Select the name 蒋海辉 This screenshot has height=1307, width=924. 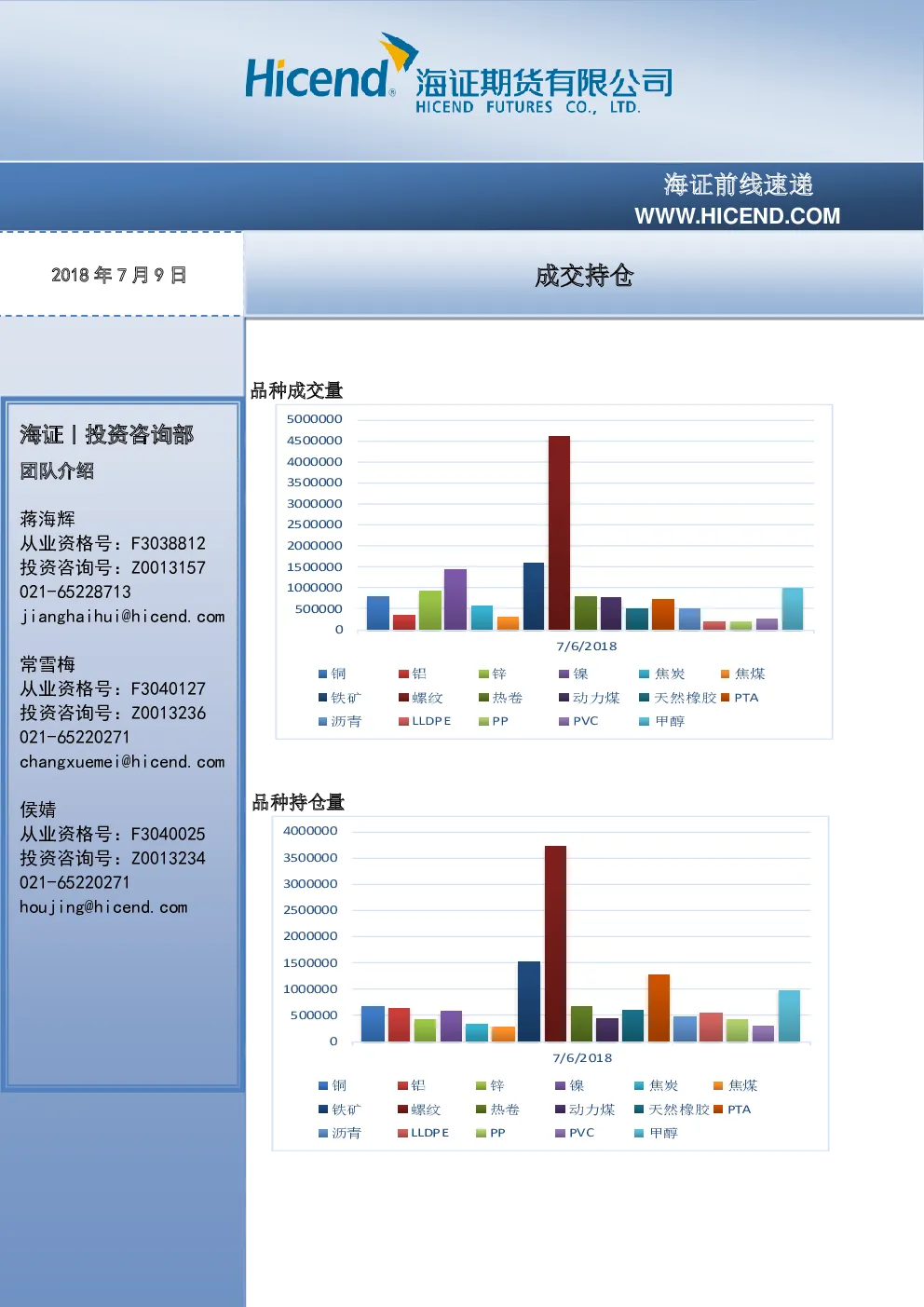tap(48, 520)
